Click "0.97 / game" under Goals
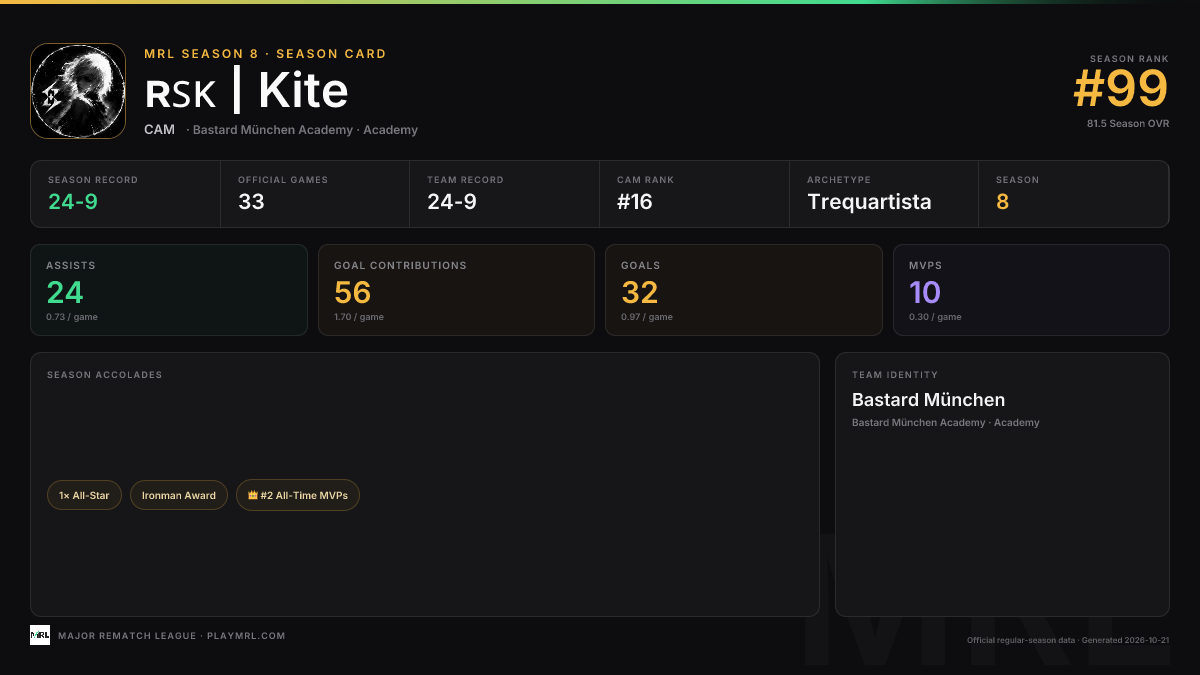The image size is (1200, 675). pos(647,317)
